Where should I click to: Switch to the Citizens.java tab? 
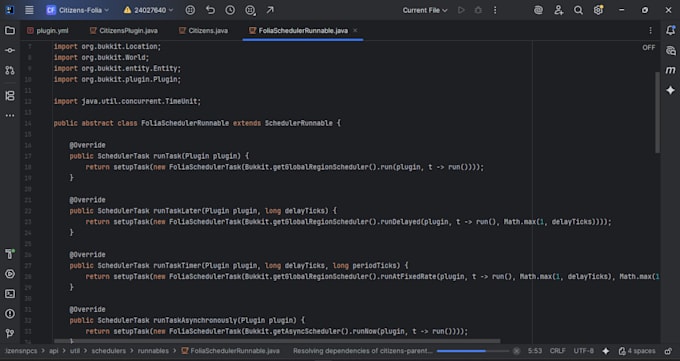coord(203,30)
